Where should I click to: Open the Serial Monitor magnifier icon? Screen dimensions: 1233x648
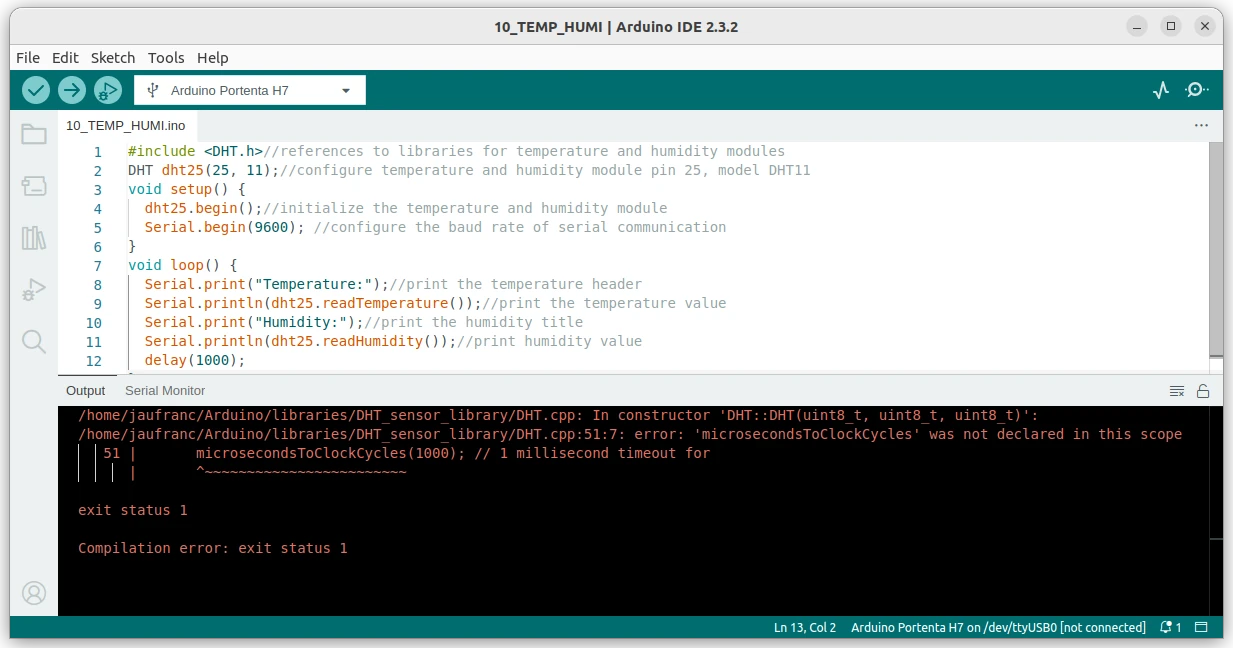tap(1197, 90)
